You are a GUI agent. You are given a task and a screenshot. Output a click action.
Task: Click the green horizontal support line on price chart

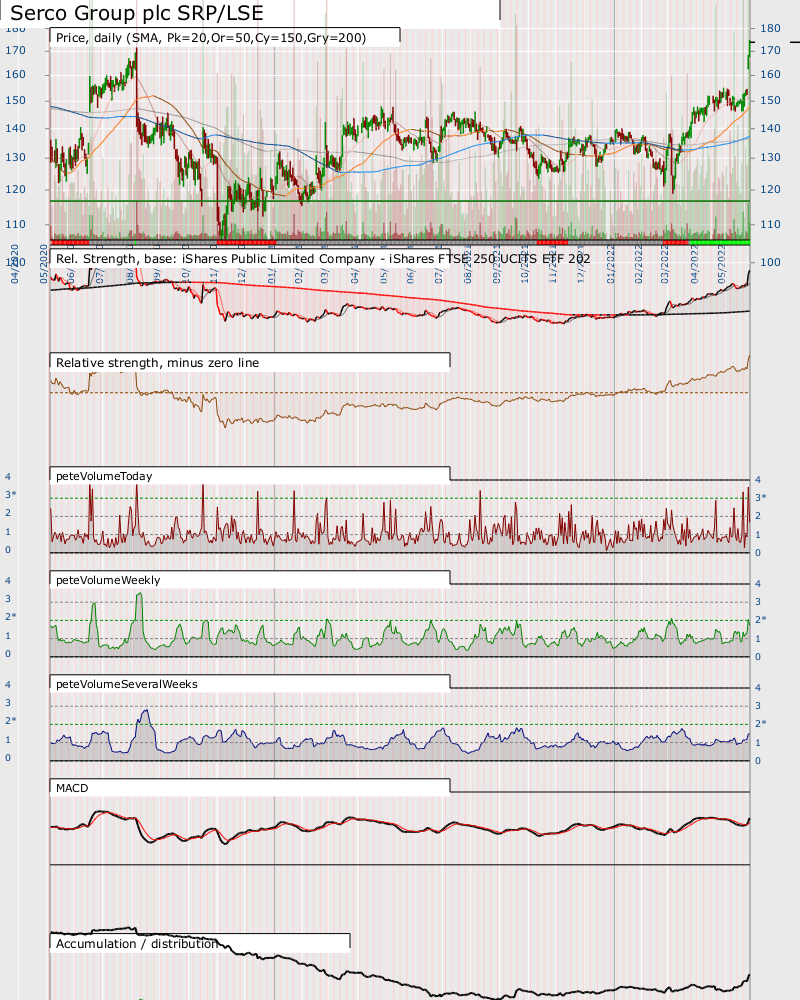[x=400, y=202]
